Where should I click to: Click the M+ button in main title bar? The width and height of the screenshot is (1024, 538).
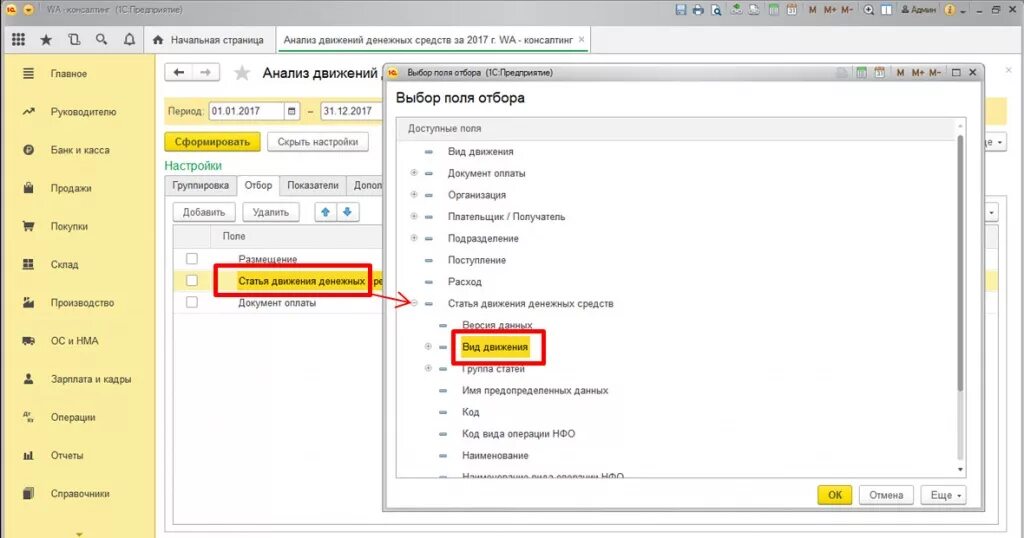click(829, 10)
